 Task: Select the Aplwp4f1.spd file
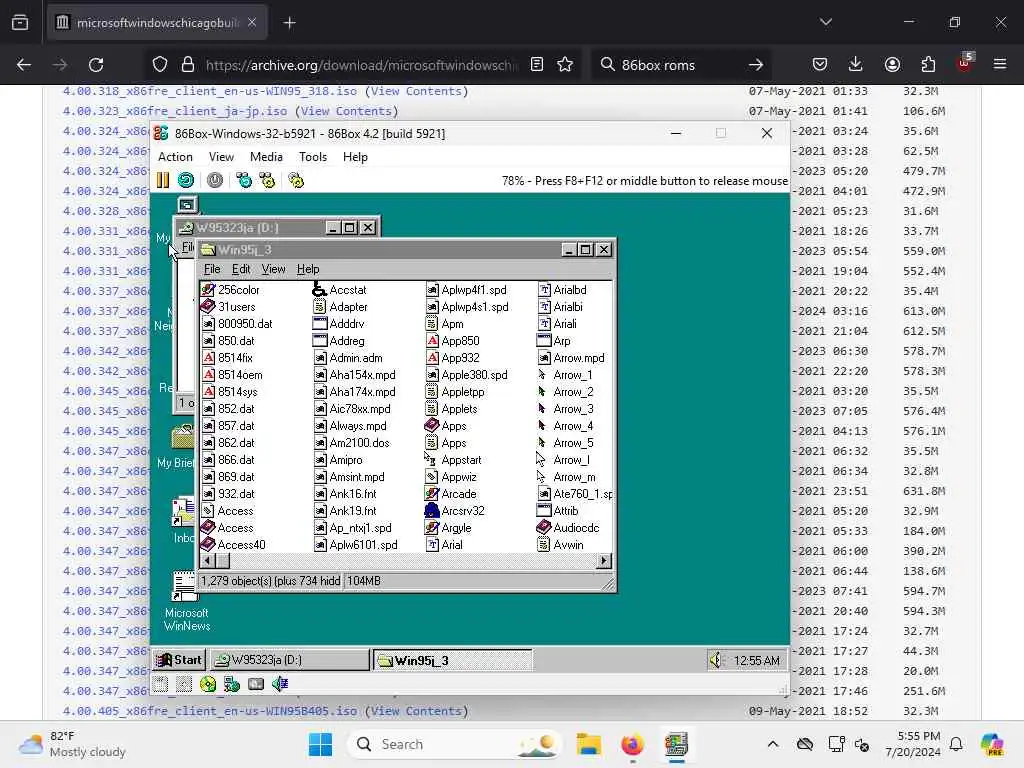[466, 289]
